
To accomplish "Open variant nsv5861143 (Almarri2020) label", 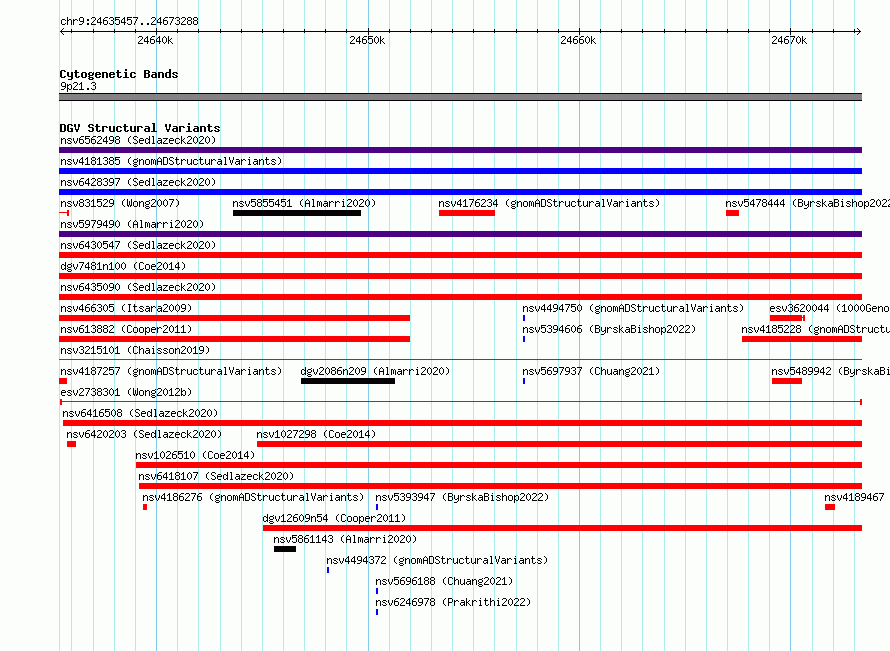I will point(345,539).
